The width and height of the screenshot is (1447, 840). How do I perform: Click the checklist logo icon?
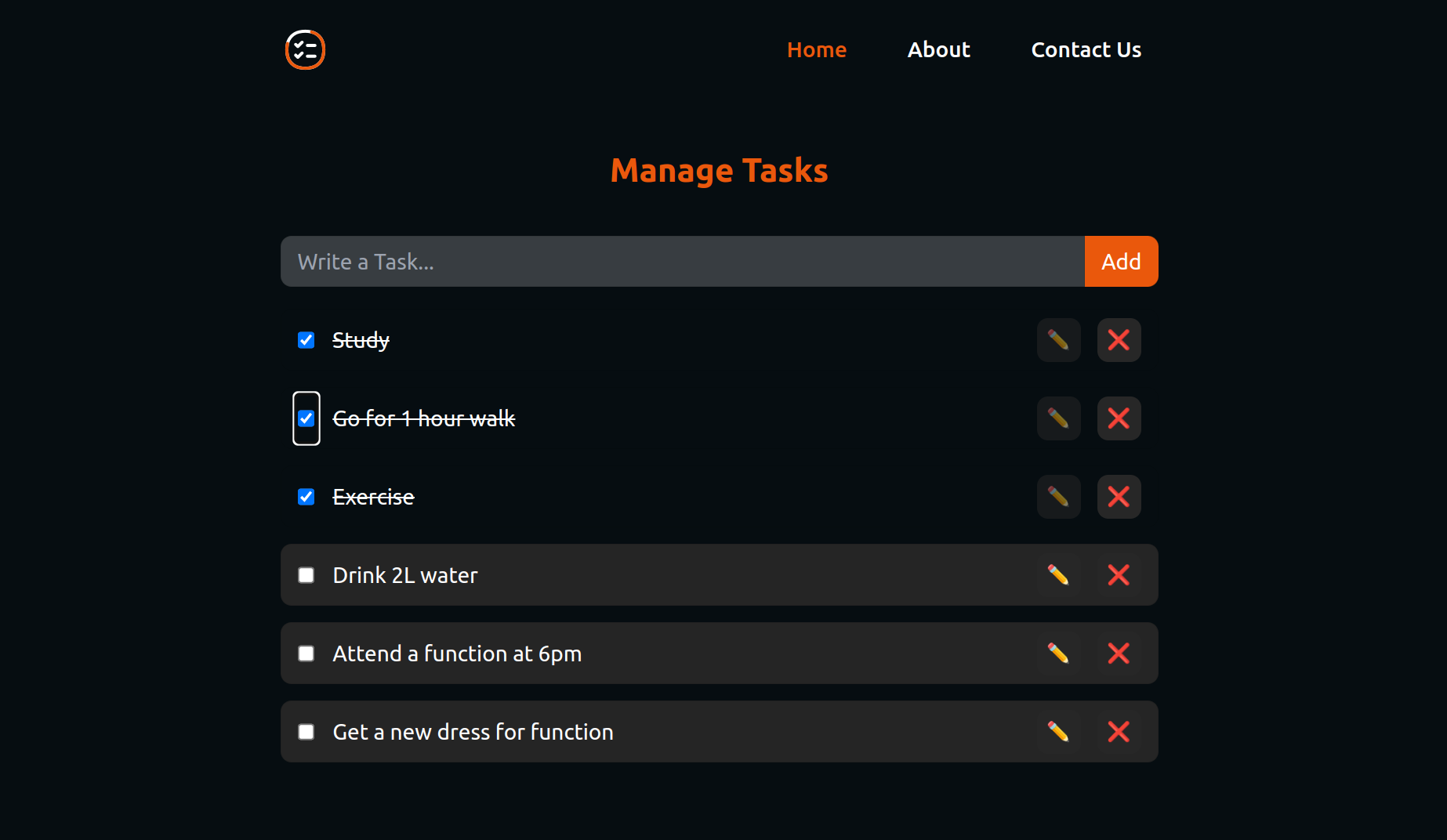pyautogui.click(x=305, y=49)
